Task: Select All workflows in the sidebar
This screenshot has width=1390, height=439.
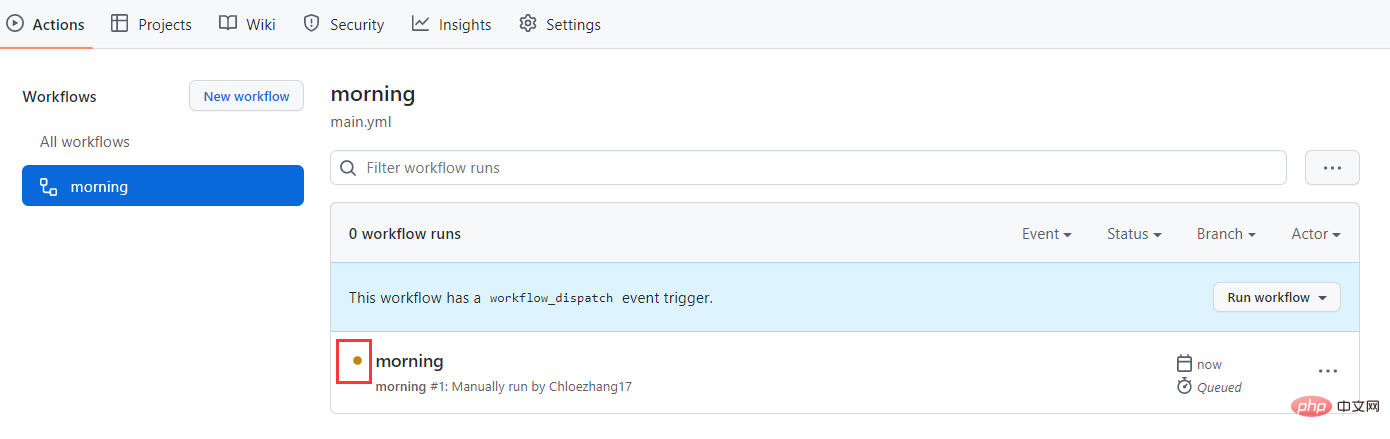Action: [85, 142]
